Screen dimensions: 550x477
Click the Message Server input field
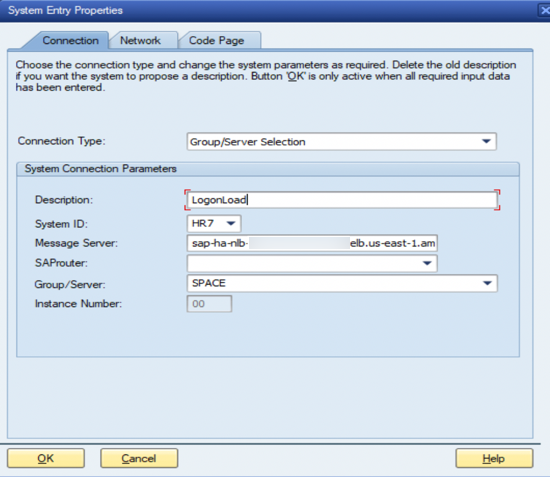click(312, 243)
